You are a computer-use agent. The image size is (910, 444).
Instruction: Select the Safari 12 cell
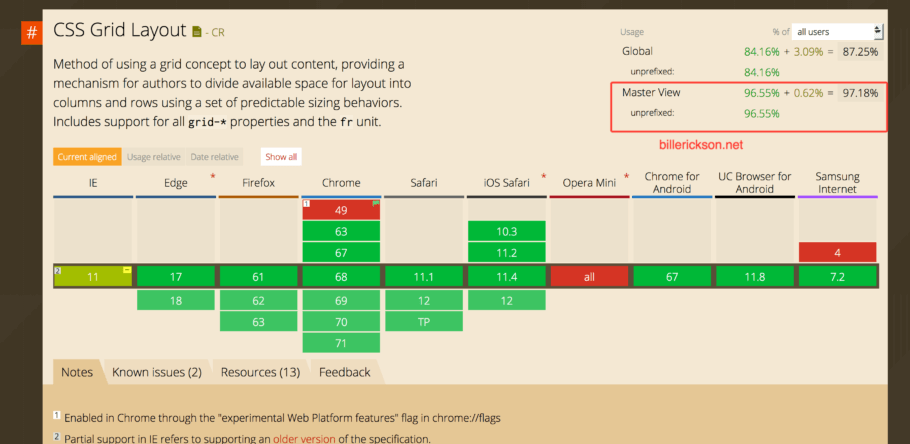pyautogui.click(x=424, y=300)
